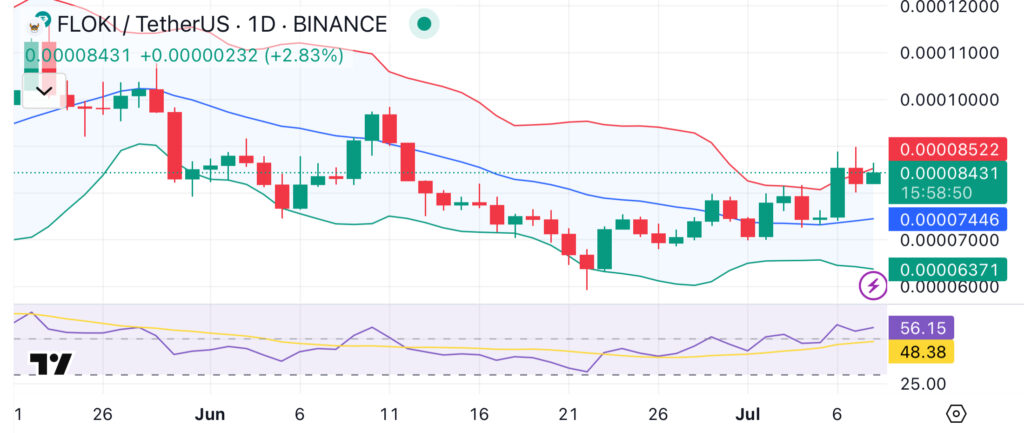Click the 25.00 RSI axis label
Image resolution: width=1024 pixels, height=433 pixels.
click(923, 383)
